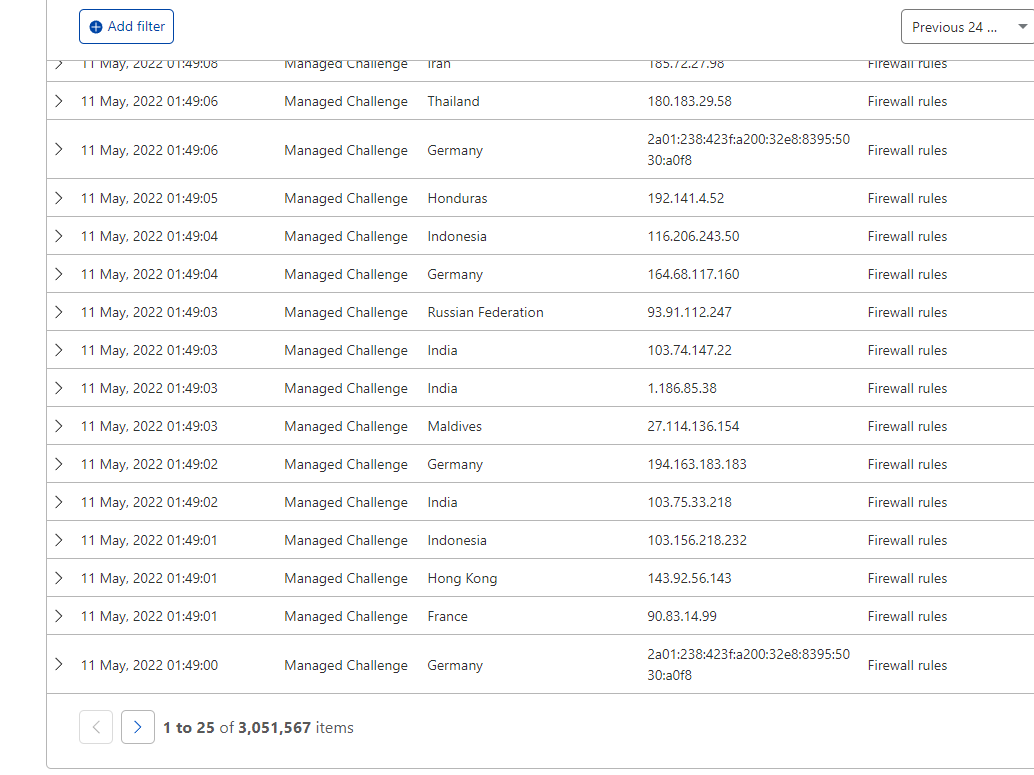The image size is (1034, 775).
Task: Go to the next page of results
Action: pyautogui.click(x=138, y=727)
